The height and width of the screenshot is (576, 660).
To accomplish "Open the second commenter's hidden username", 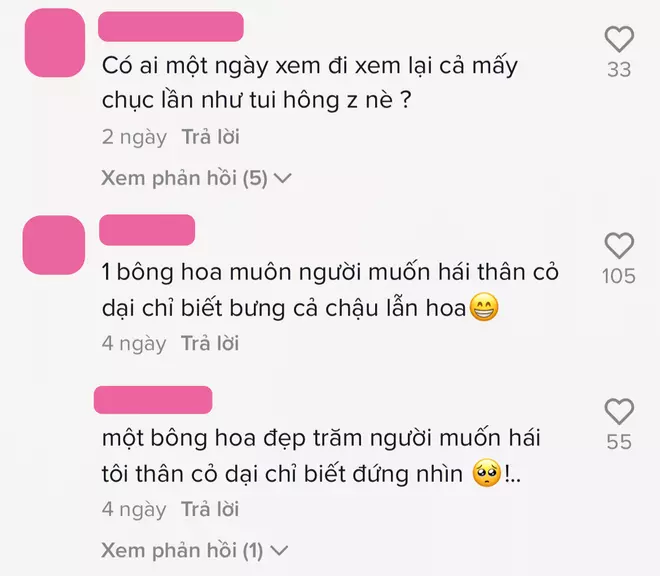I will (x=147, y=230).
